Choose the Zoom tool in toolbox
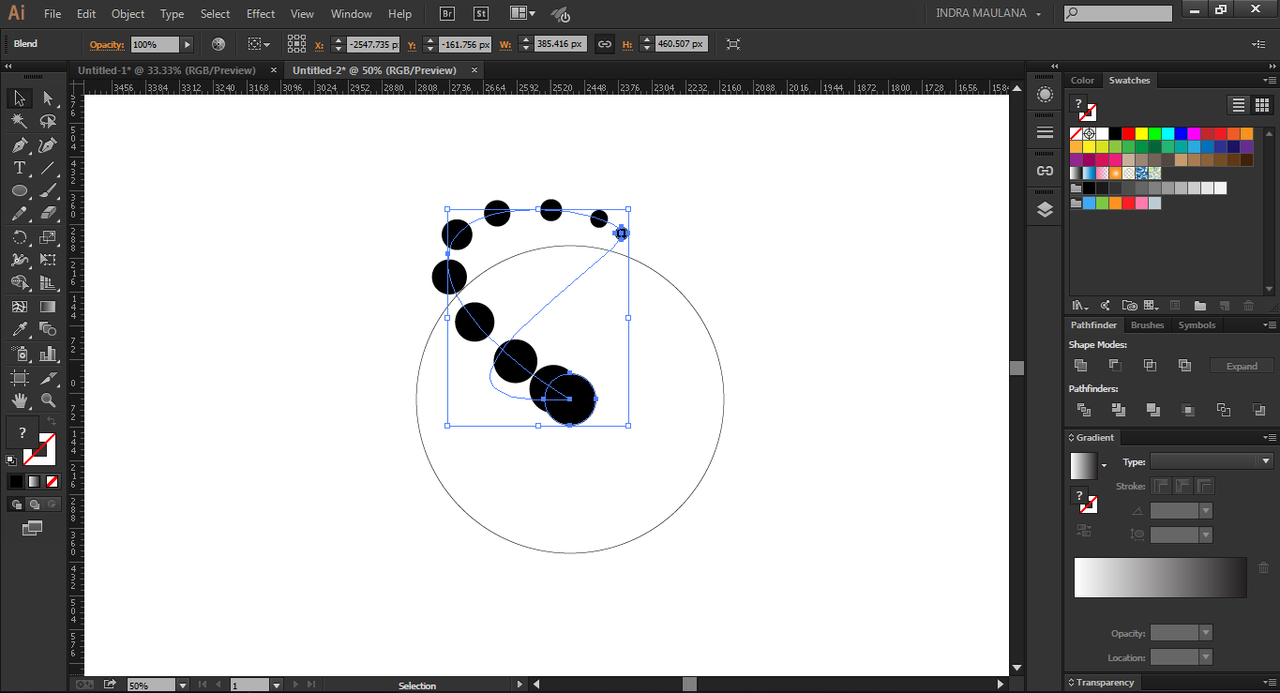This screenshot has height=693, width=1280. (48, 400)
